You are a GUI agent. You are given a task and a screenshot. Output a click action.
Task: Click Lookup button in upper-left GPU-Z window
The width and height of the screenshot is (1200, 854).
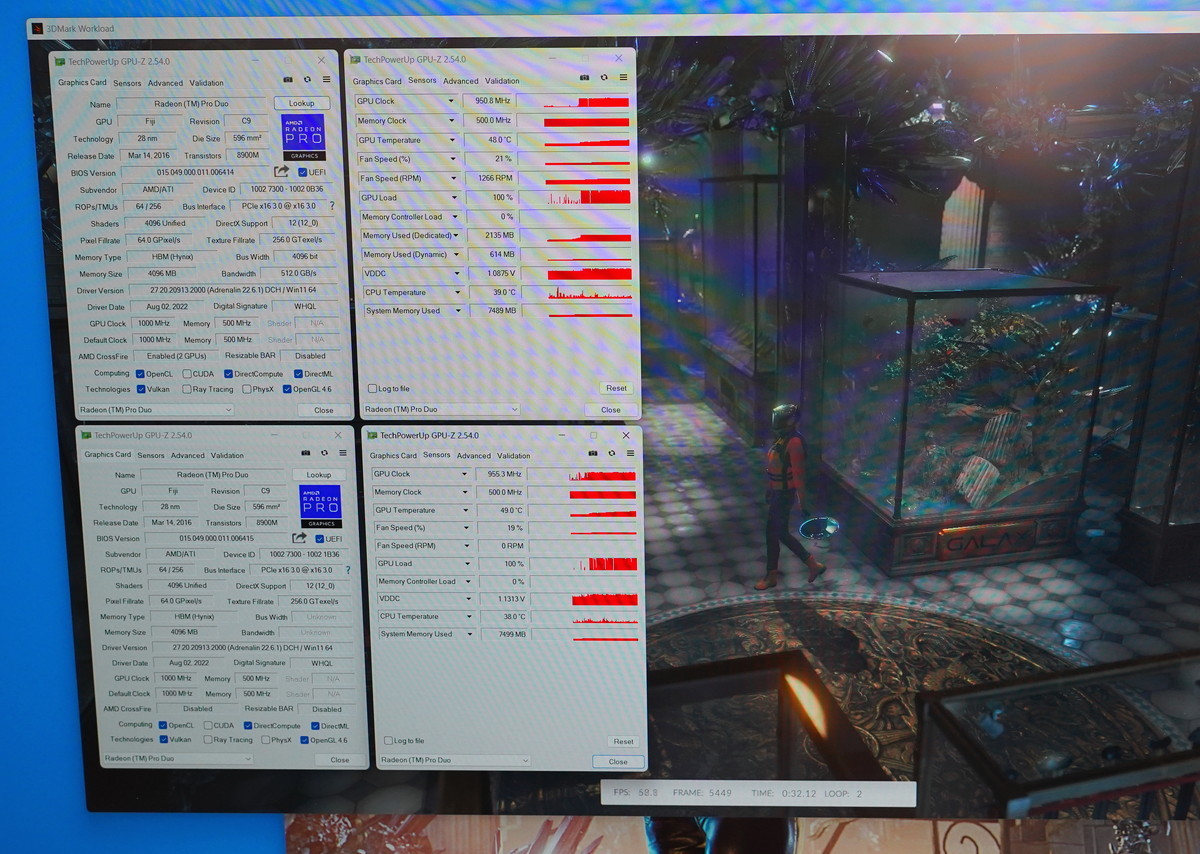click(x=301, y=103)
